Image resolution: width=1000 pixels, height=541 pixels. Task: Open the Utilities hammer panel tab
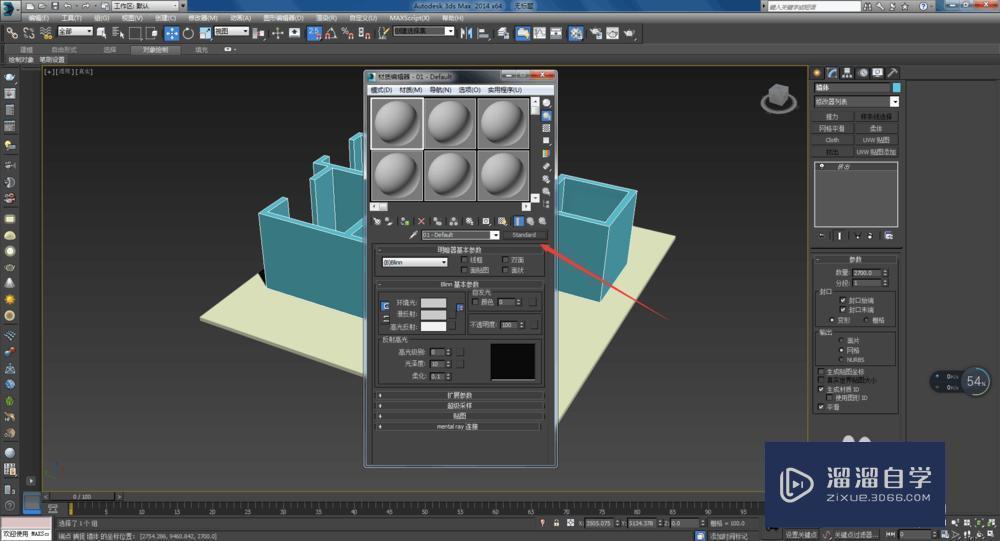coord(893,73)
